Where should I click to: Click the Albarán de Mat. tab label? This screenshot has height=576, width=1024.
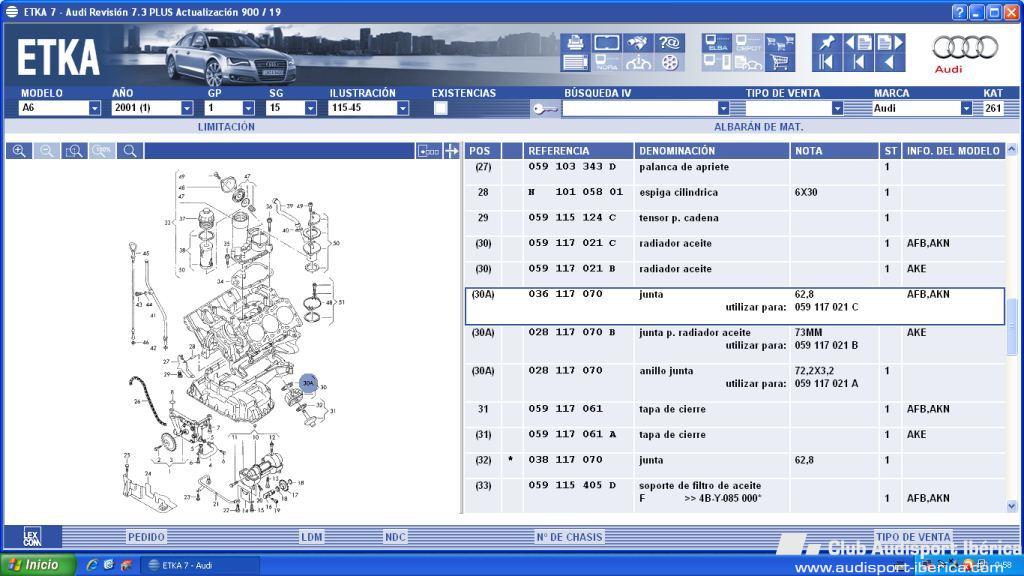(x=759, y=127)
